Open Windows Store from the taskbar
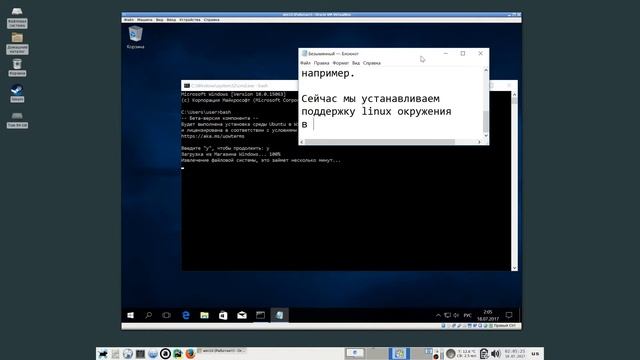The width and height of the screenshot is (640, 360). [223, 315]
